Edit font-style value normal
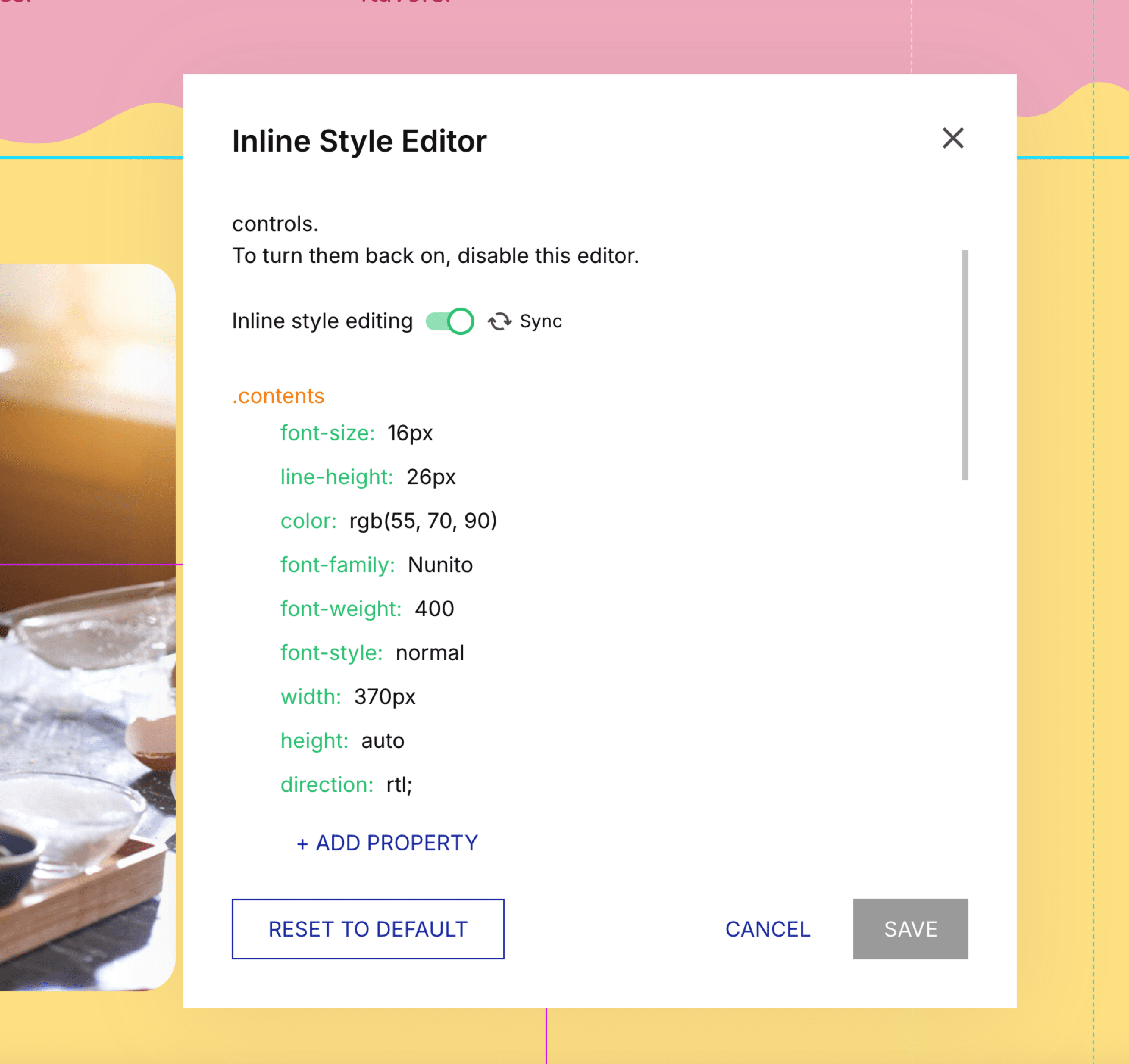 430,653
